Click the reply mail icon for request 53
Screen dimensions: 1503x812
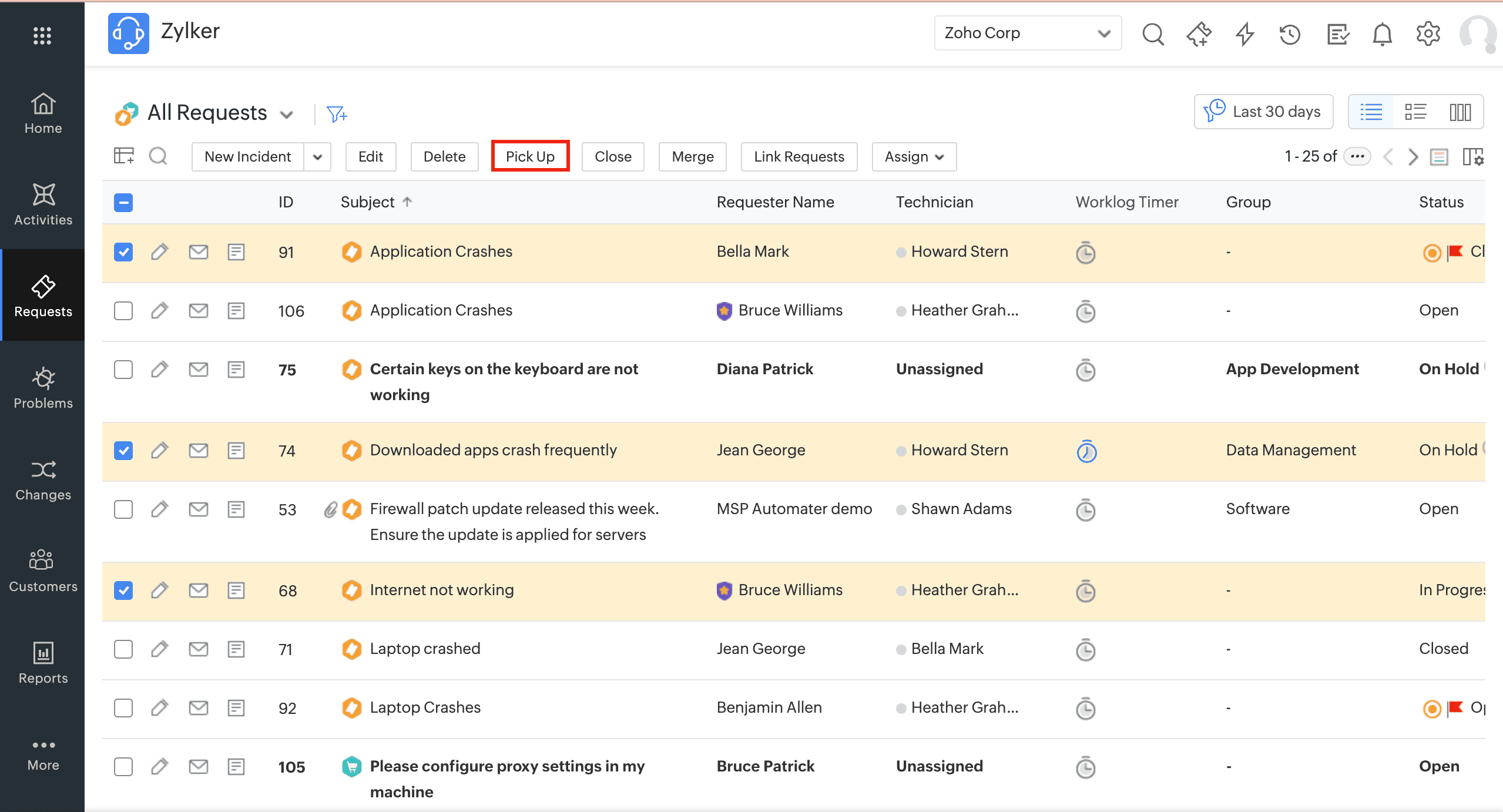198,509
